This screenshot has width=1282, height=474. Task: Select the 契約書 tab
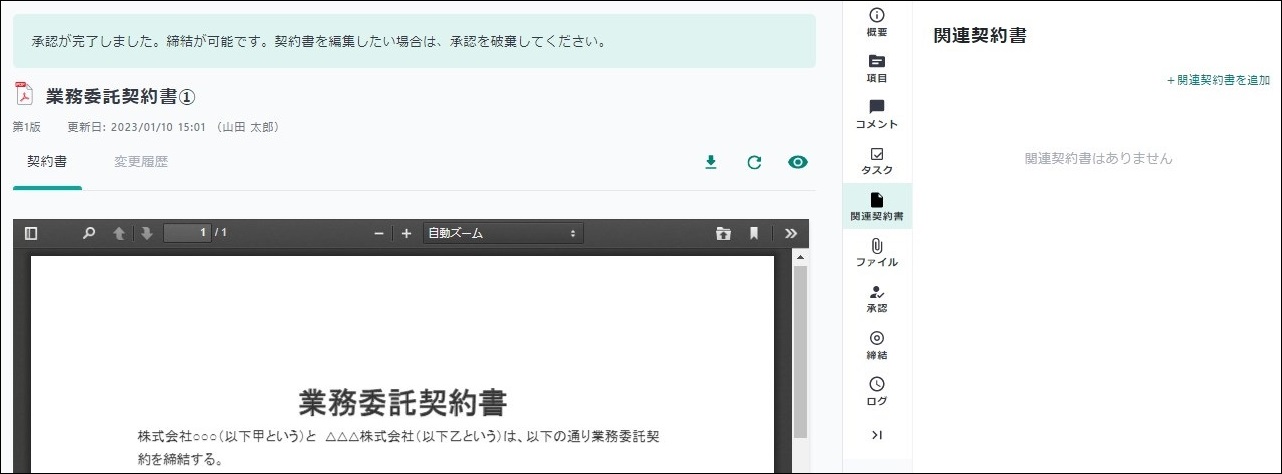click(47, 161)
